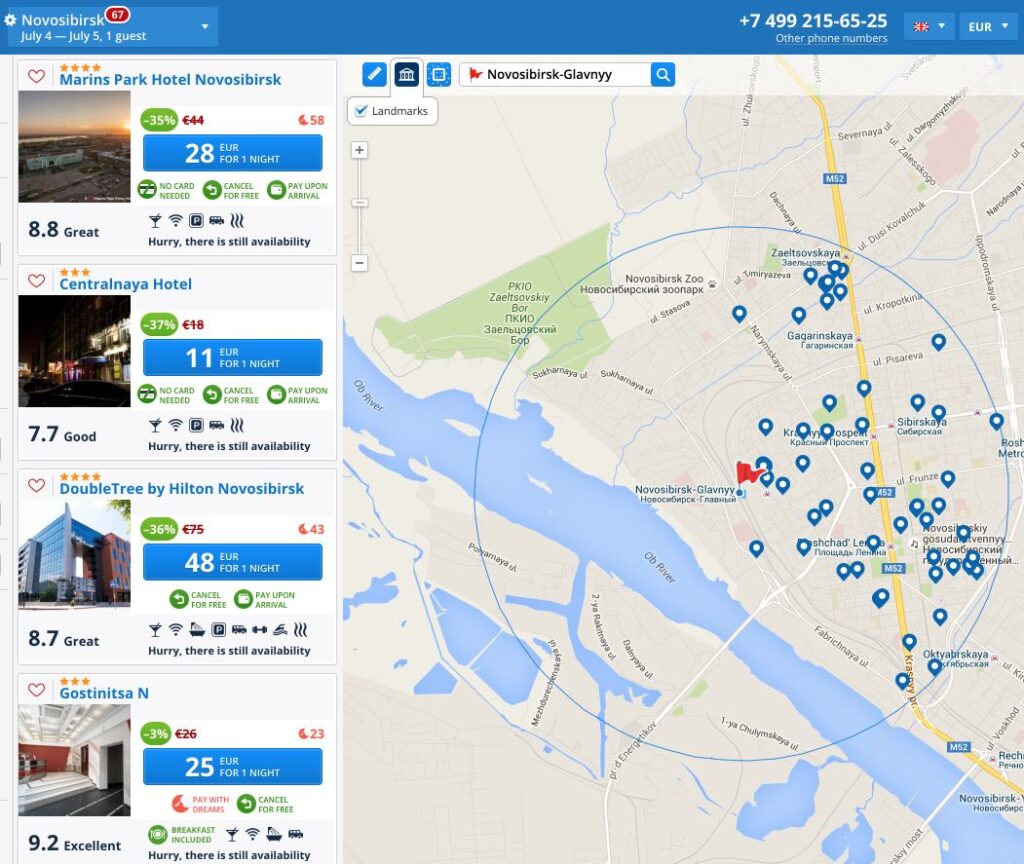Favorite Marins Park Hotel with heart icon

pos(36,77)
